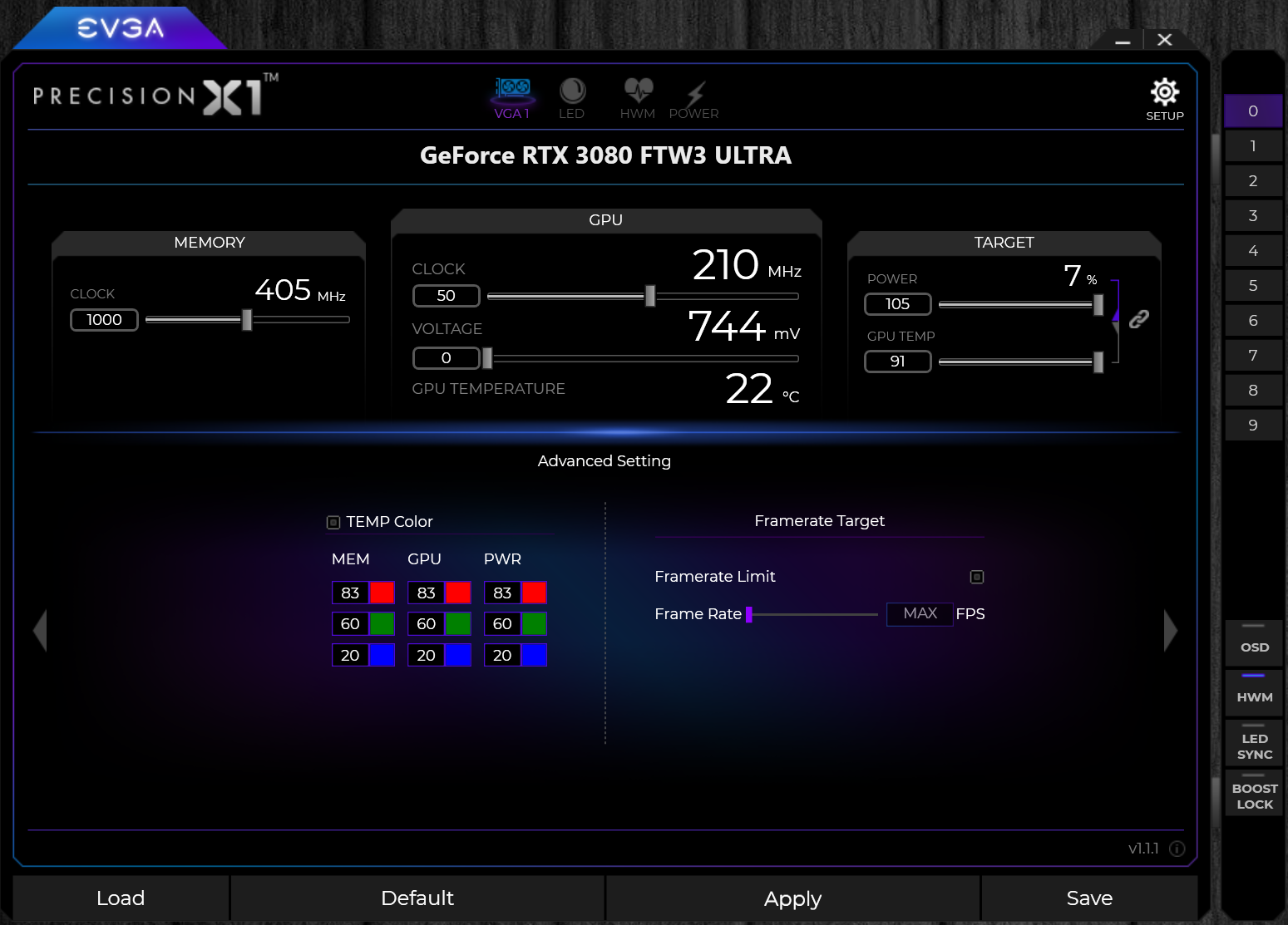Select profile slot 7
Image resolution: width=1288 pixels, height=925 pixels.
point(1253,356)
